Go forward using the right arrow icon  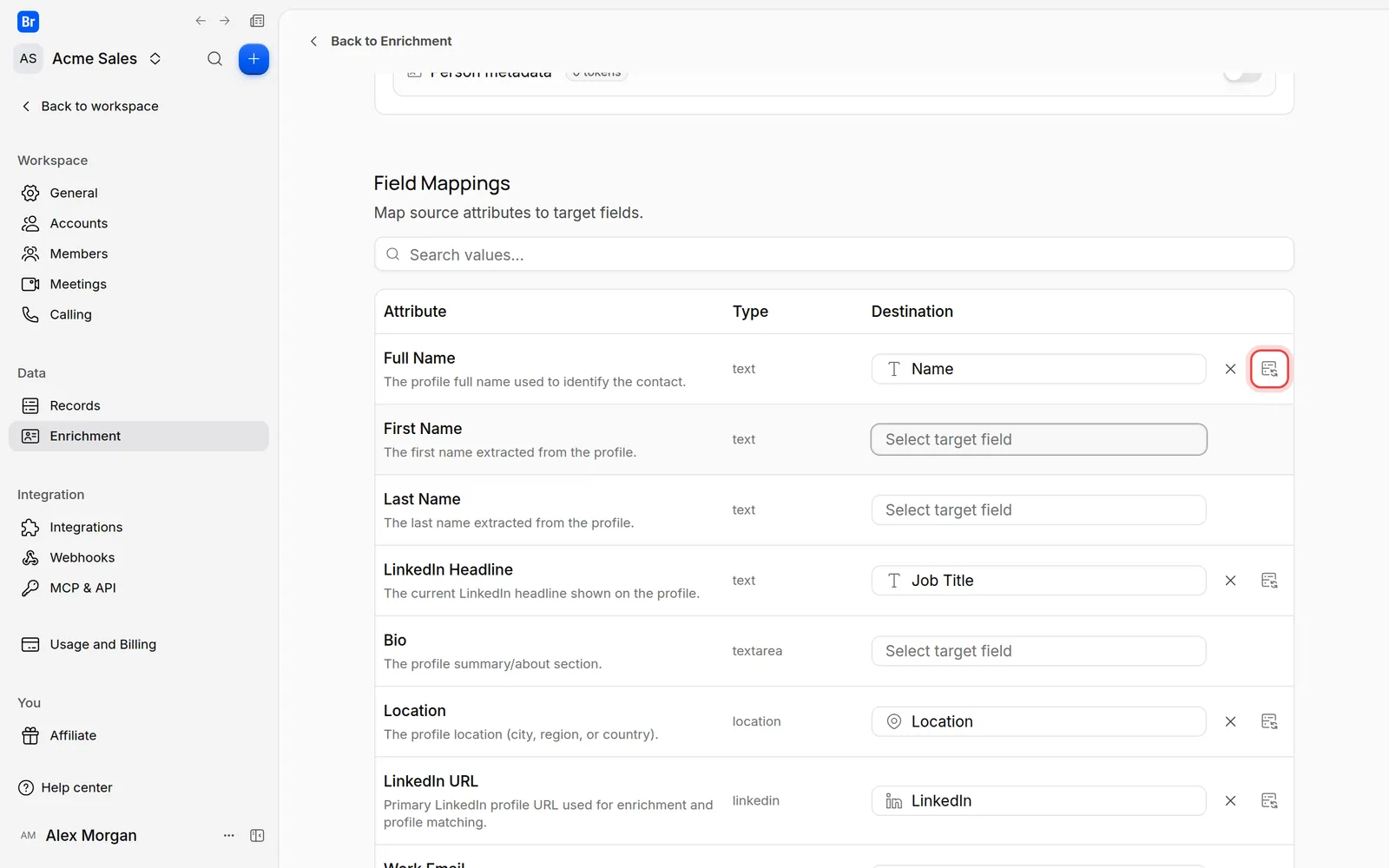pos(225,21)
